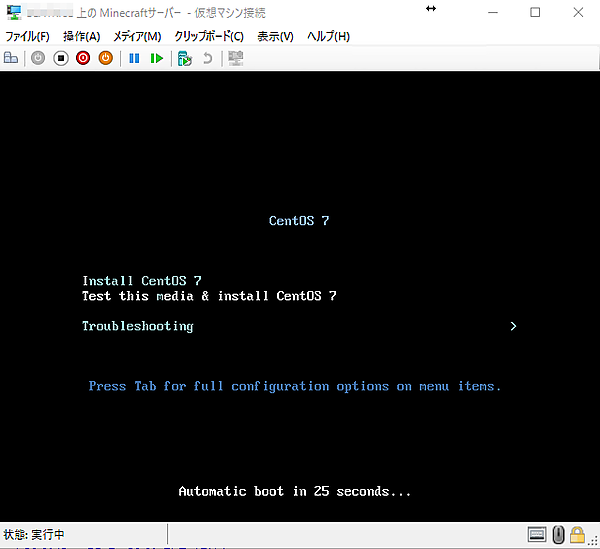The height and width of the screenshot is (549, 600).
Task: Expand Troubleshooting submenu arrow
Action: tap(513, 326)
